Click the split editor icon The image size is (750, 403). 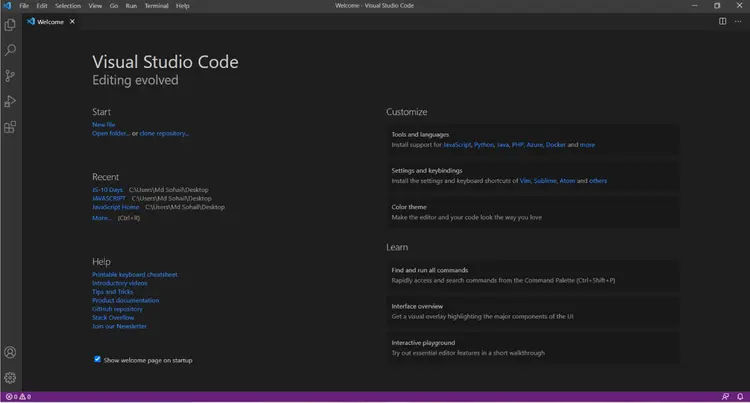tap(722, 21)
